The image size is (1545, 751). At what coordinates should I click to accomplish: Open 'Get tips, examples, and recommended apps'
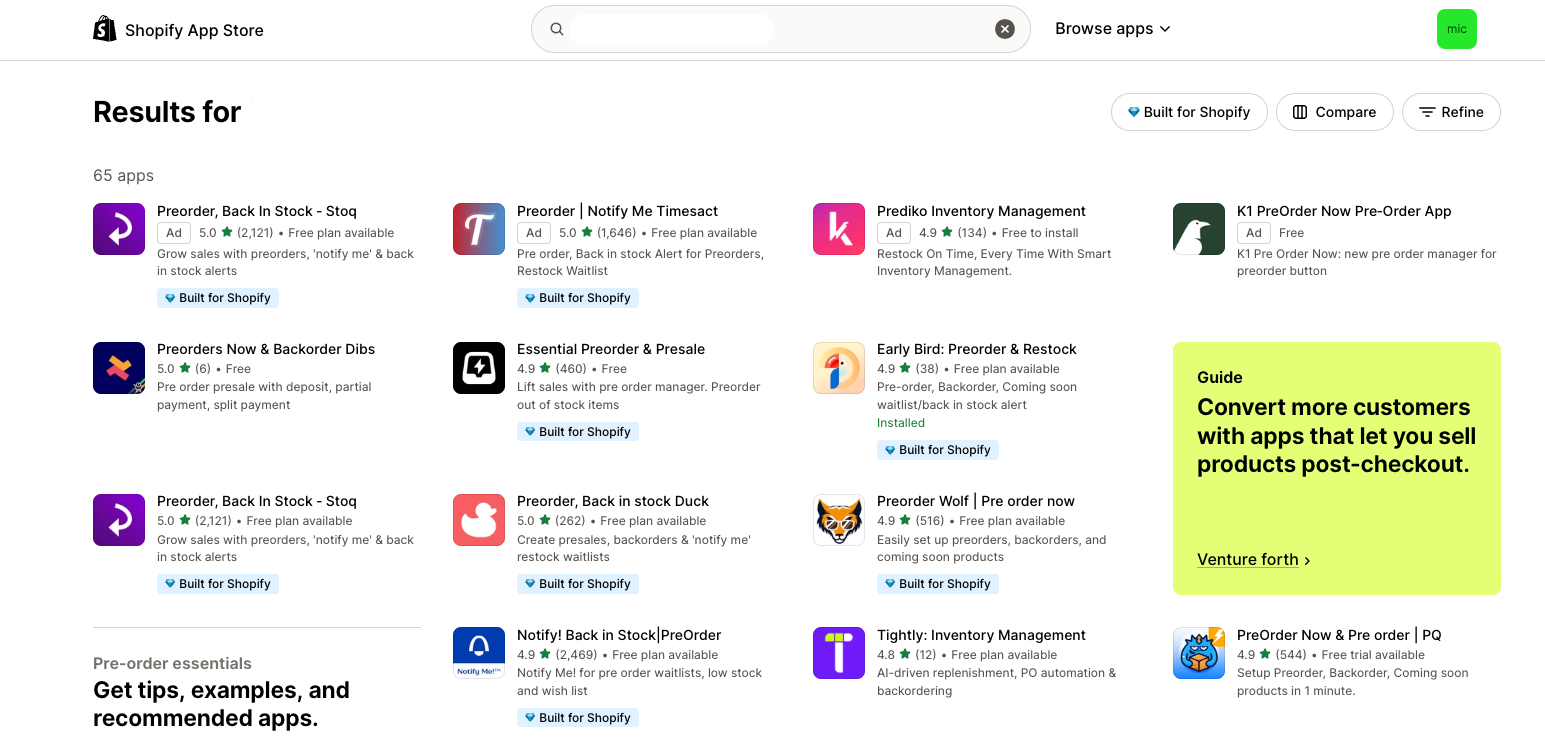point(221,704)
